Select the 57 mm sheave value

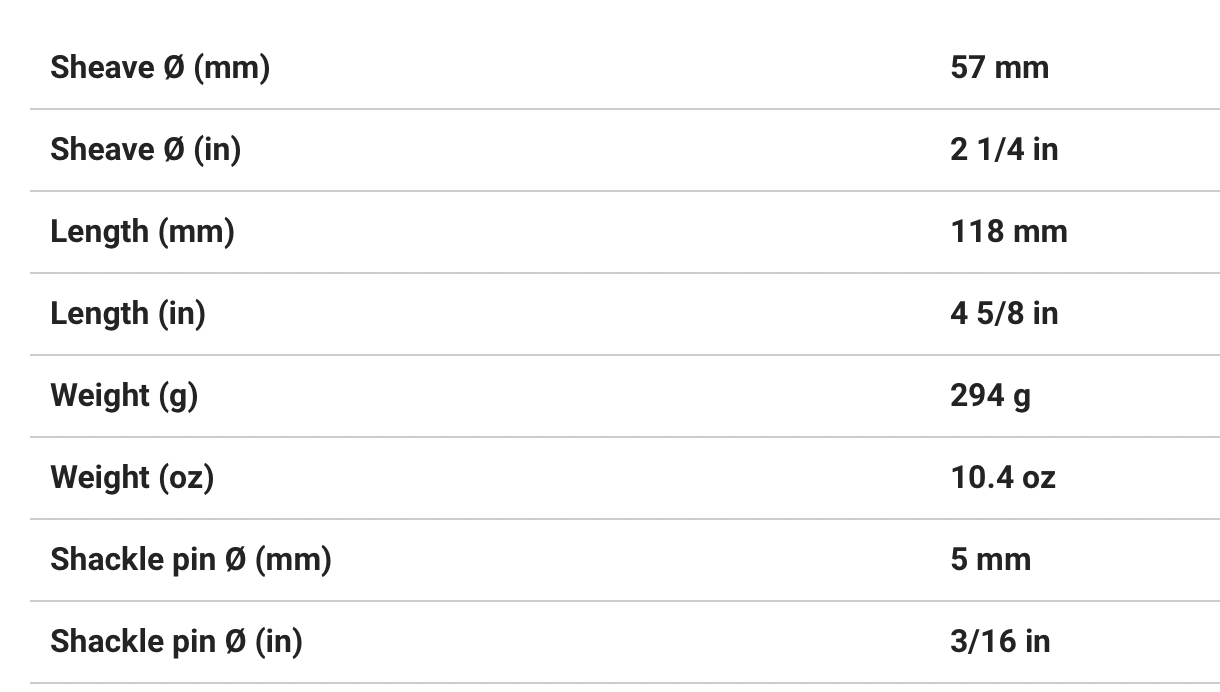tap(999, 67)
